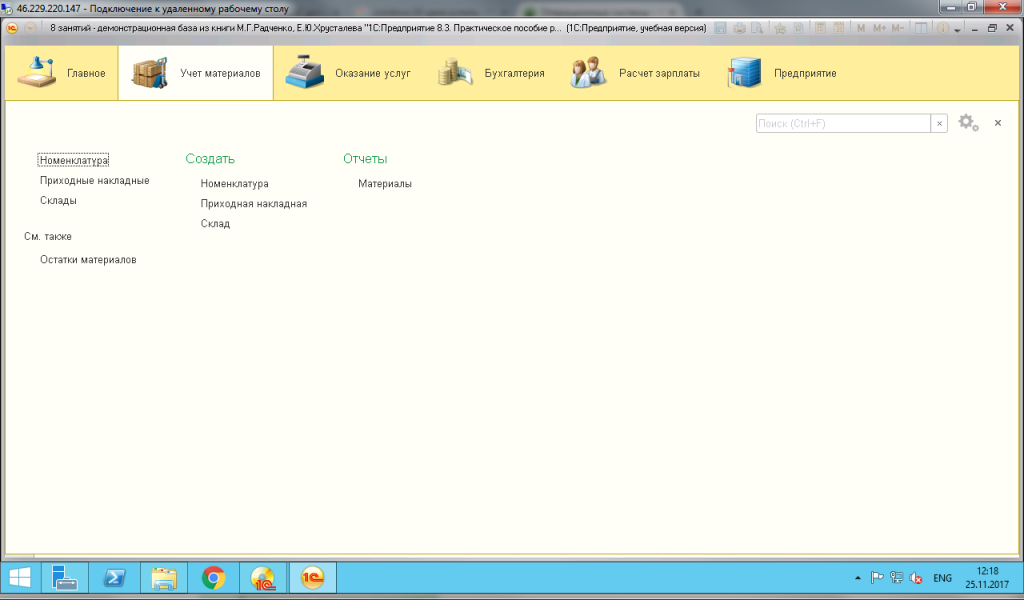
Task: Open the Windows Start button
Action: pos(20,578)
